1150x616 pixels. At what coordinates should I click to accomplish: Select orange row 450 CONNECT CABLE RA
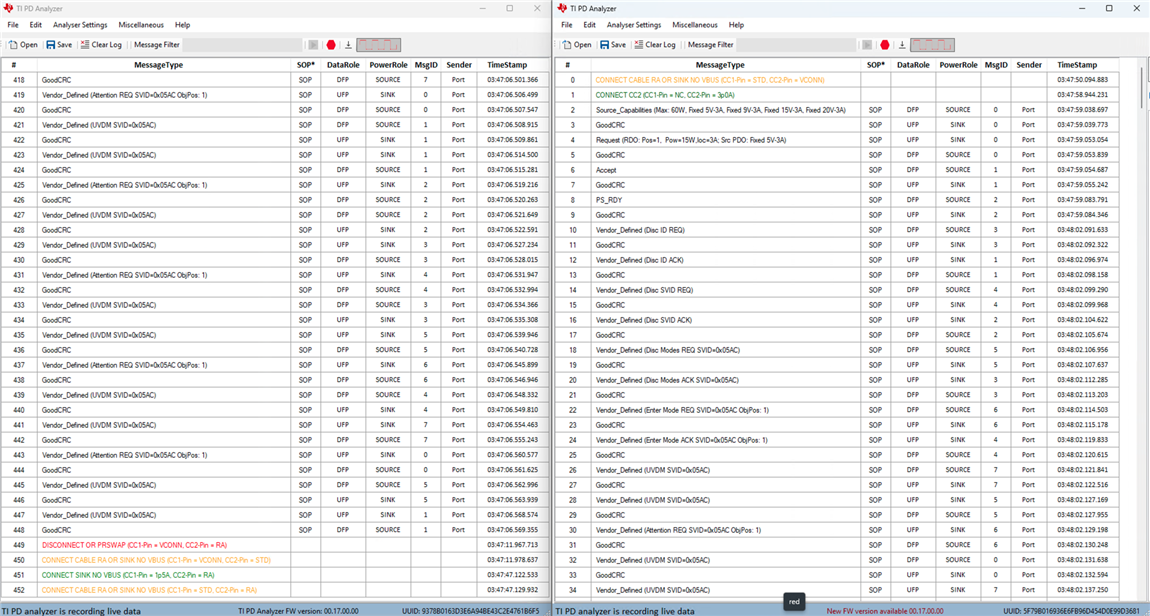pyautogui.click(x=274, y=560)
